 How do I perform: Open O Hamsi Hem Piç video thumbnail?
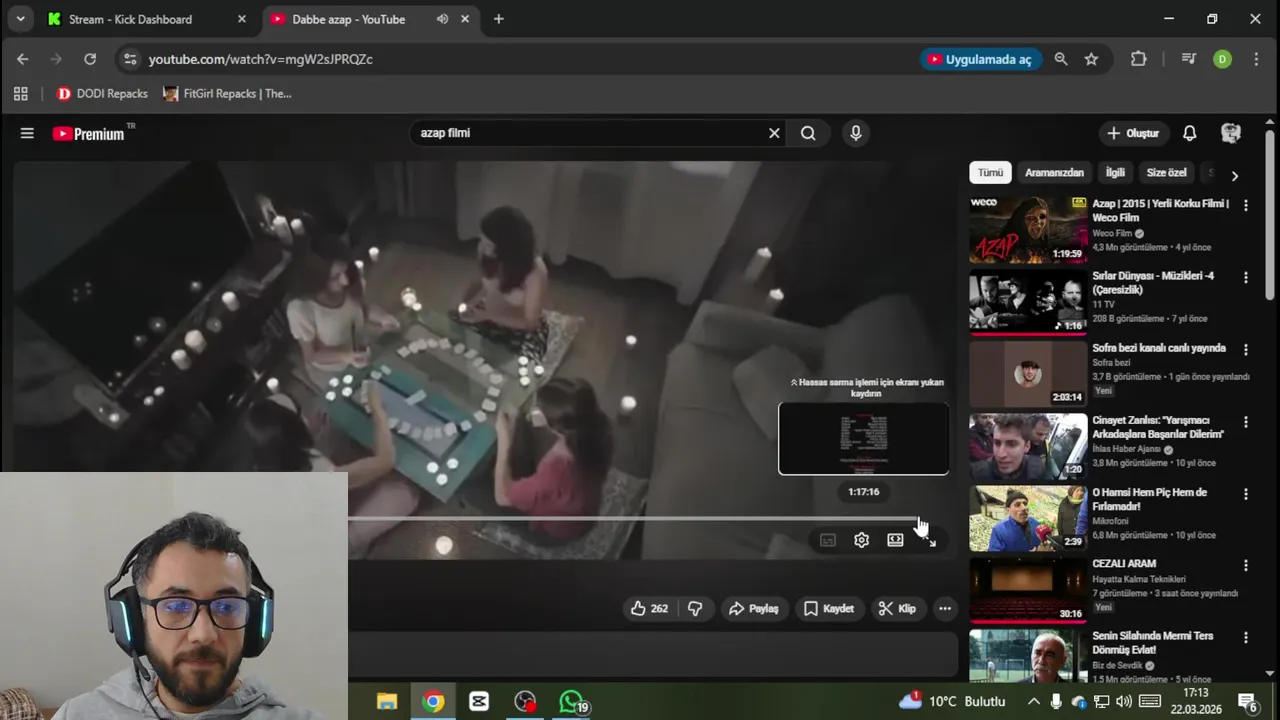coord(1028,517)
